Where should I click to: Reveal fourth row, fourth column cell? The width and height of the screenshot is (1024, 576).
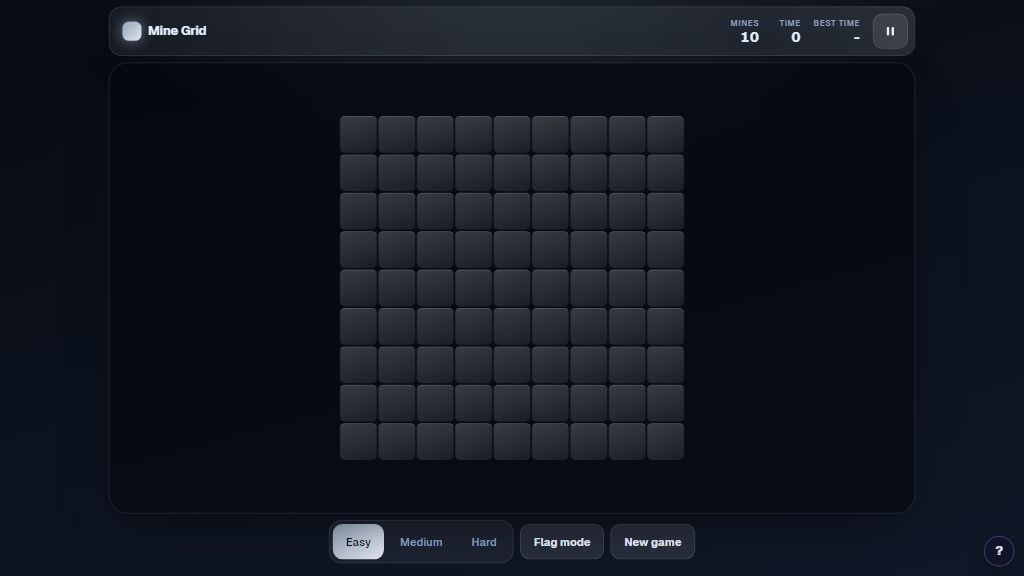point(473,249)
